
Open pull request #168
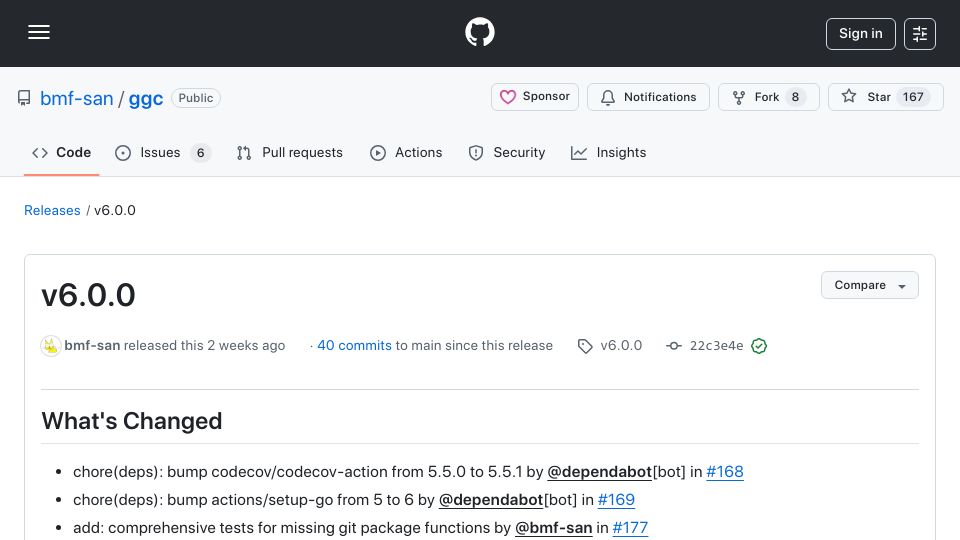pos(725,471)
